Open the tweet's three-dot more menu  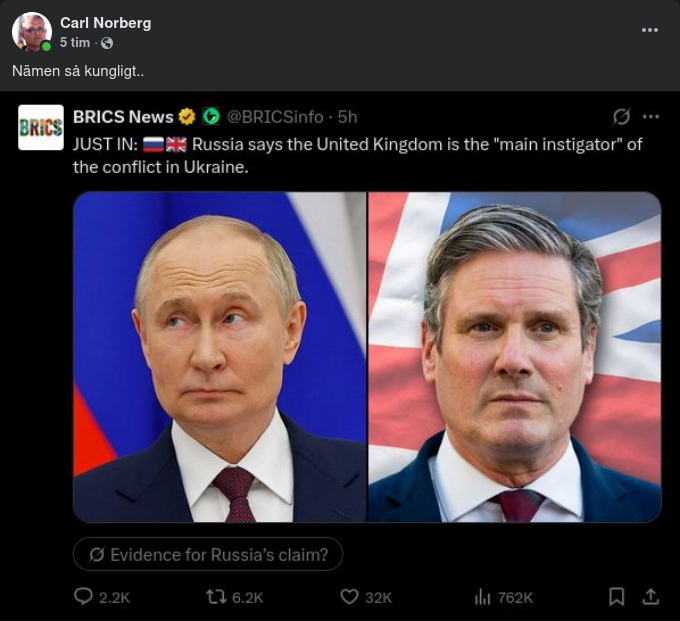651,117
